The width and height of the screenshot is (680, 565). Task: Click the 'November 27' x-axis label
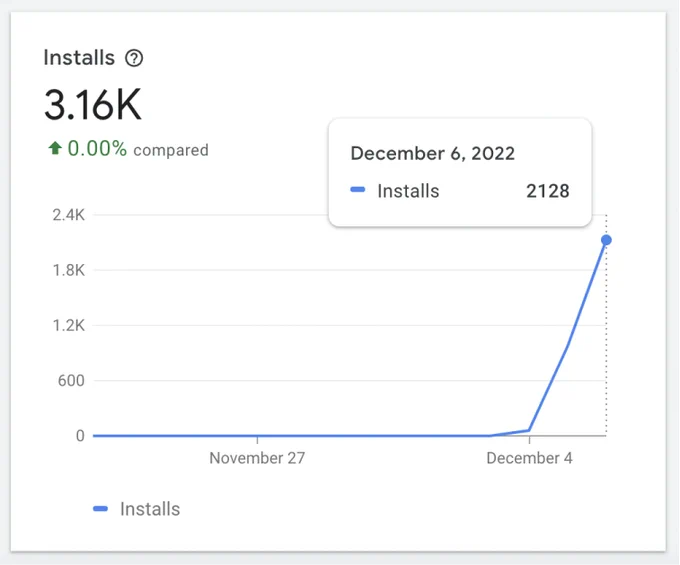point(257,458)
